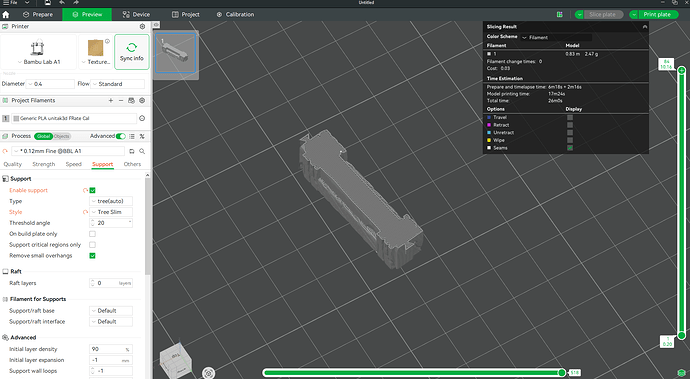
Task: Uncheck Enable support checkbox
Action: [x=92, y=190]
